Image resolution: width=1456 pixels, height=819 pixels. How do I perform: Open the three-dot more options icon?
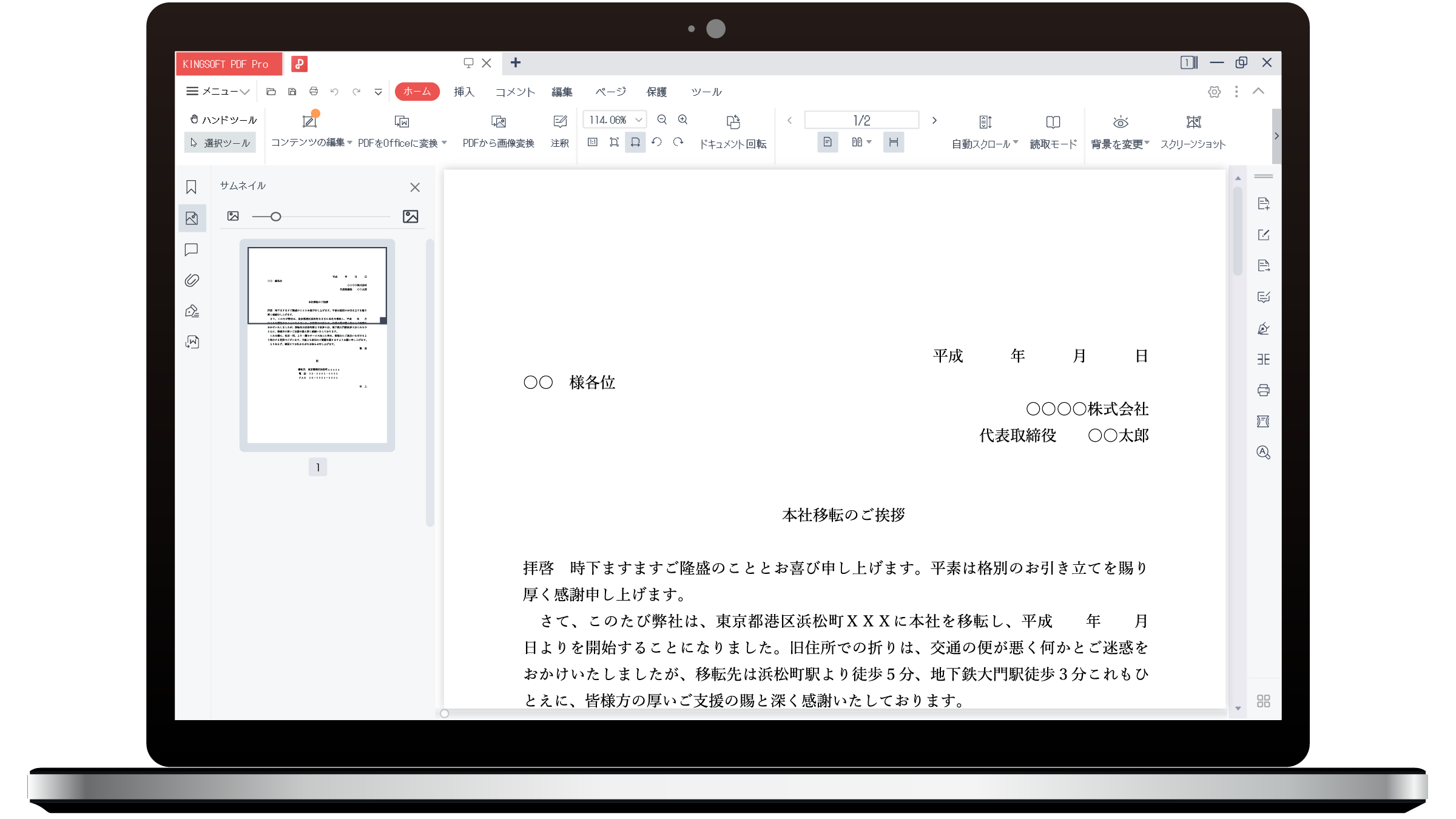coord(1236,92)
